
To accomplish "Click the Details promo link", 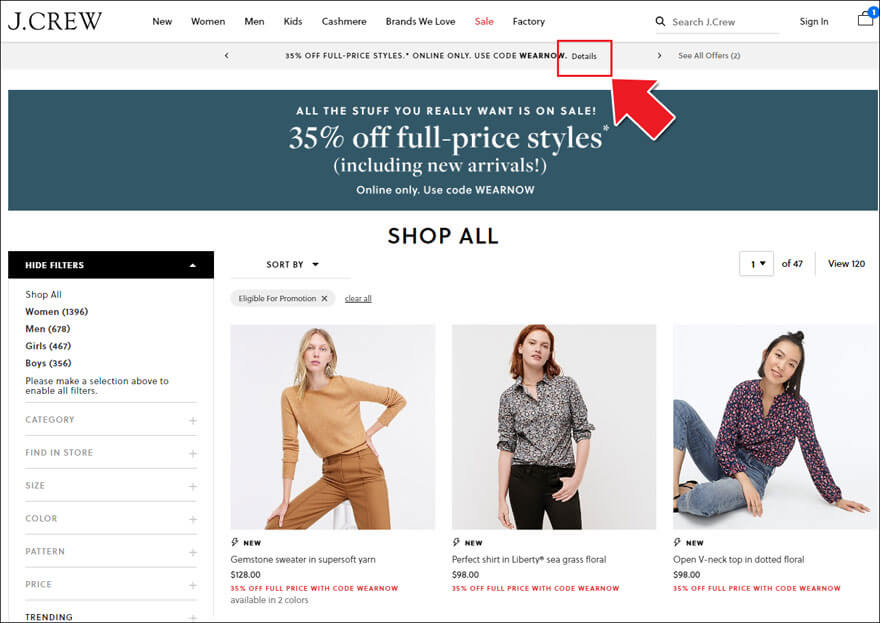I will (x=584, y=56).
